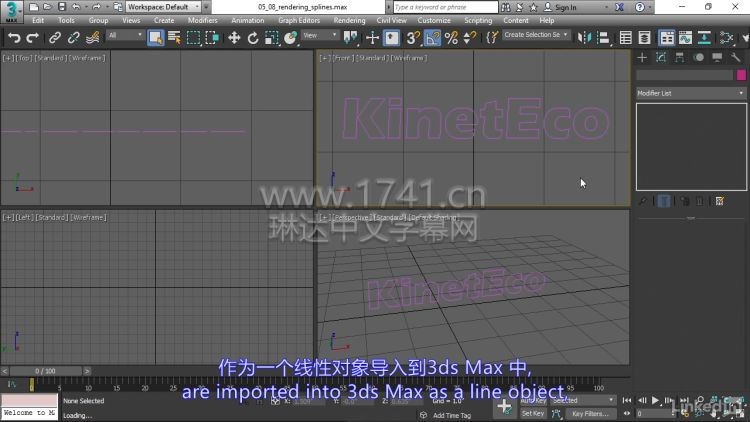Choose the Bind to Space Warp tool
This screenshot has width=750, height=422.
92,37
